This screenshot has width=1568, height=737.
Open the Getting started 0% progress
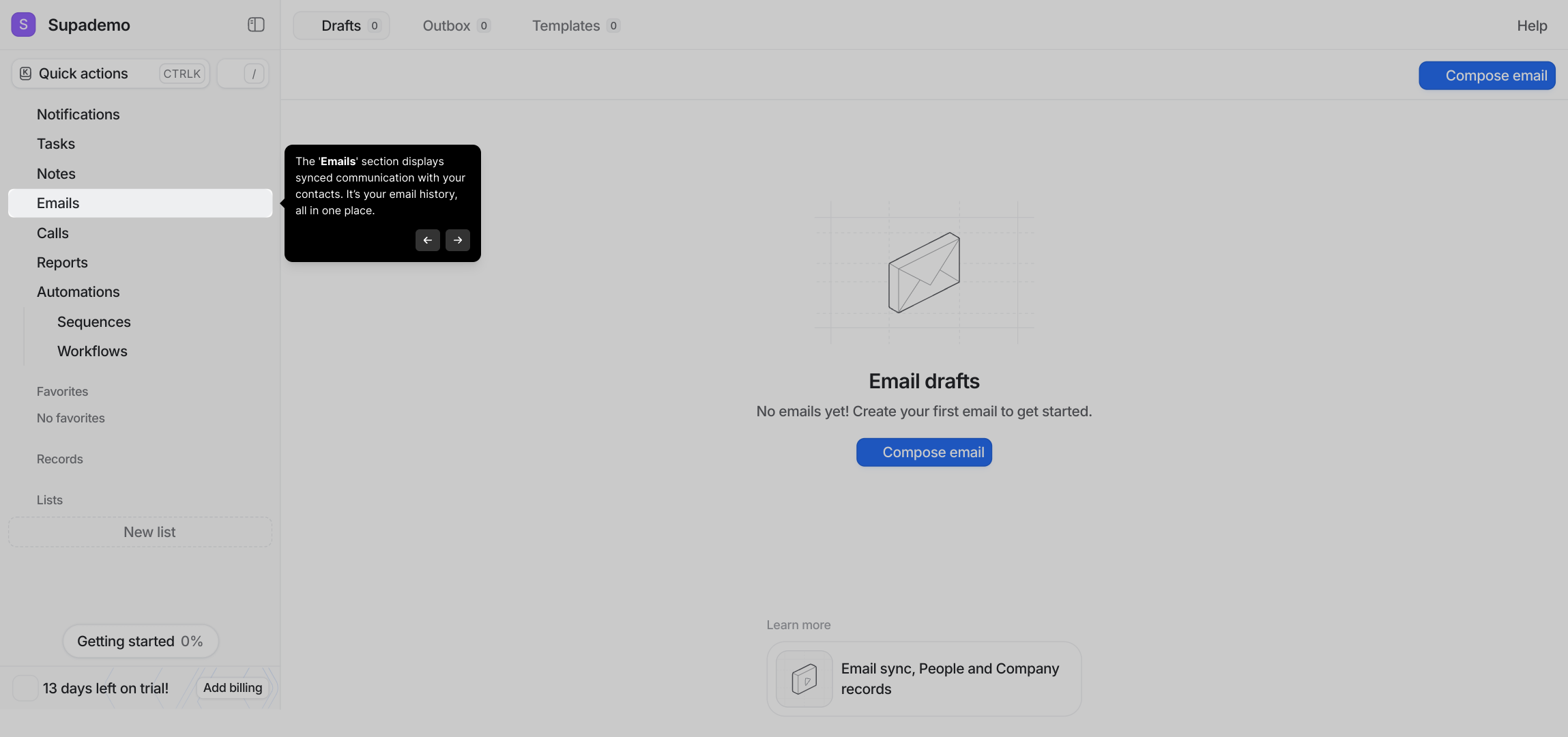(x=141, y=641)
